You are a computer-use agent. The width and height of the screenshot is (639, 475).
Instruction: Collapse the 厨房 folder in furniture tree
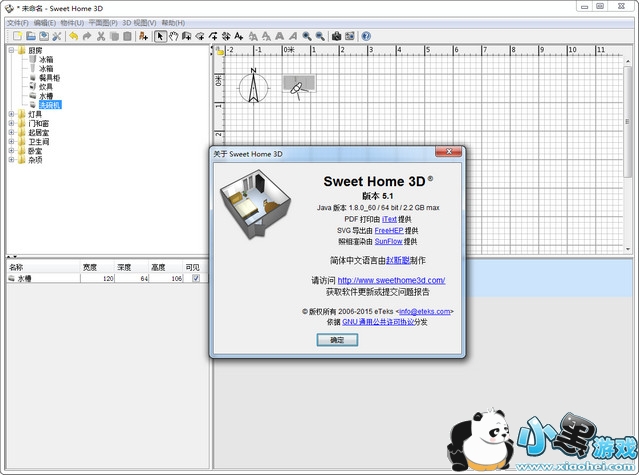click(12, 50)
